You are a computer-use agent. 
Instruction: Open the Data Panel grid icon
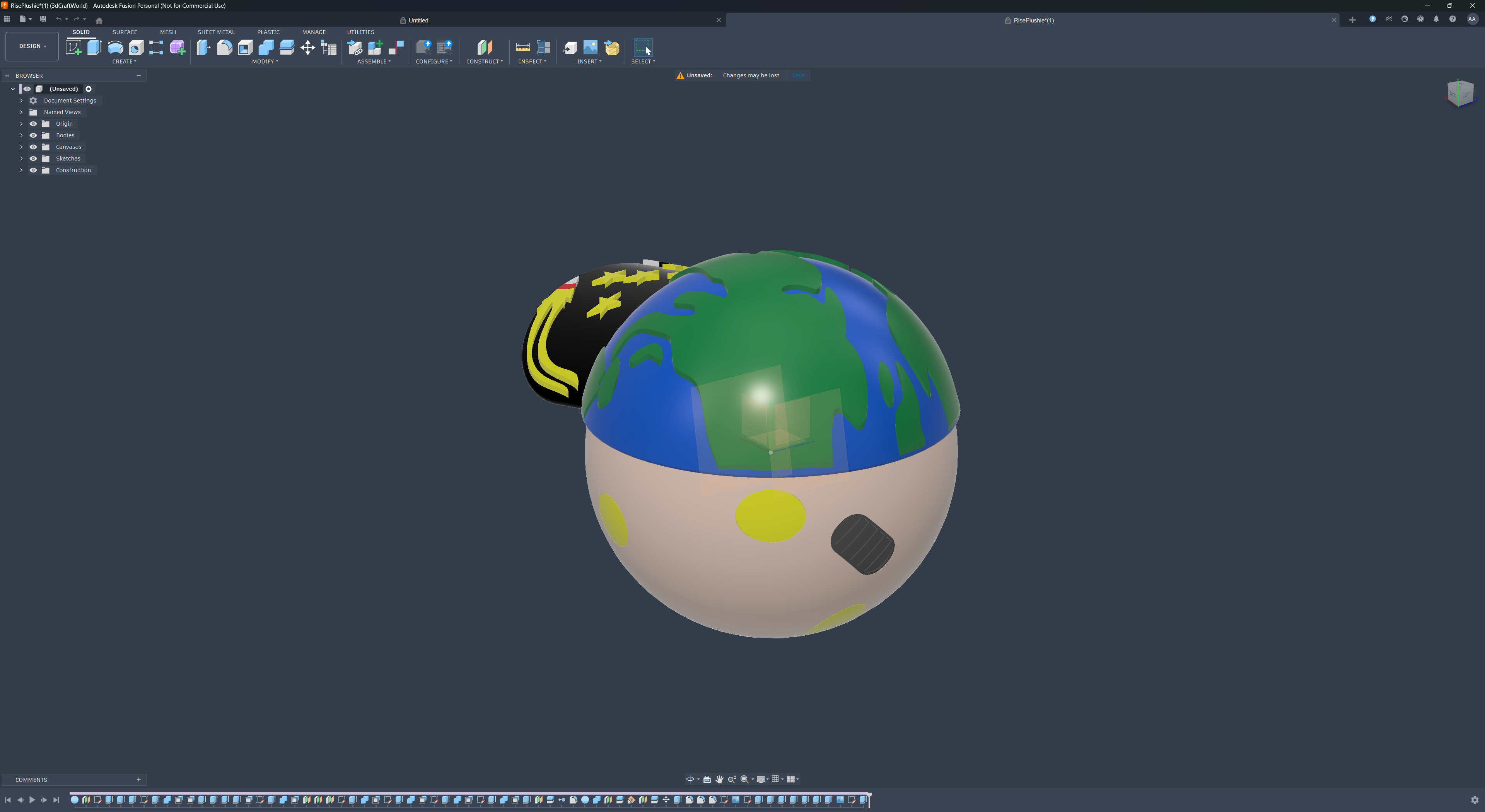(x=7, y=19)
